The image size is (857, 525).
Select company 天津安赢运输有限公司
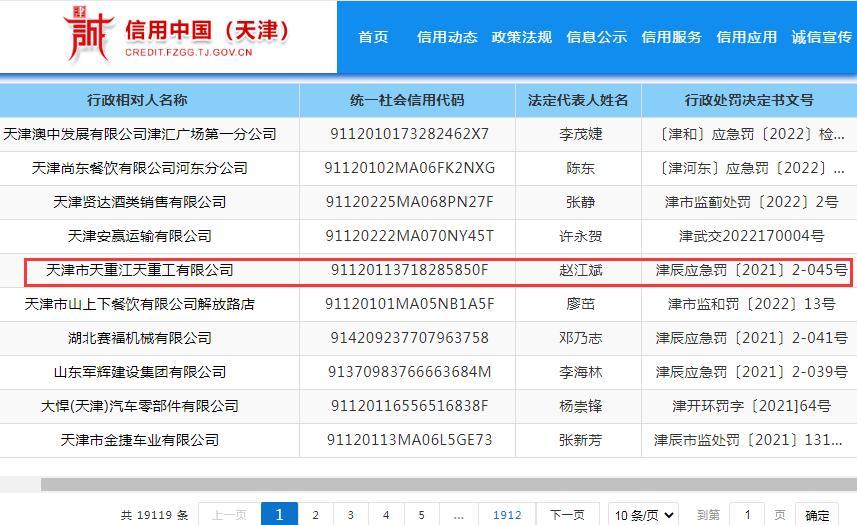pyautogui.click(x=140, y=236)
